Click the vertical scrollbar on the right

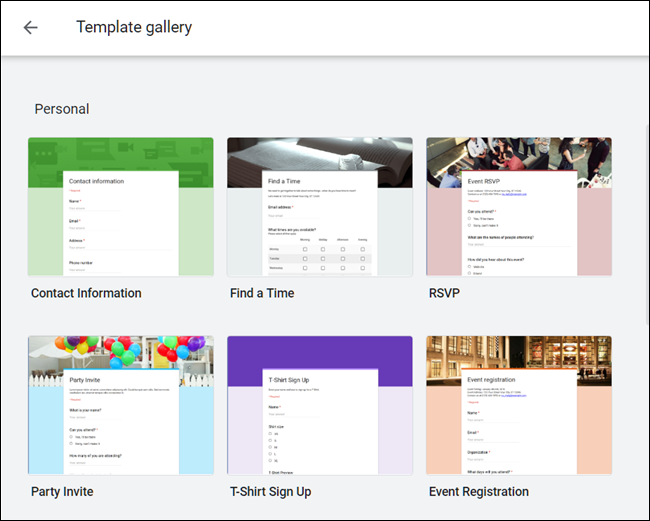pos(647,224)
